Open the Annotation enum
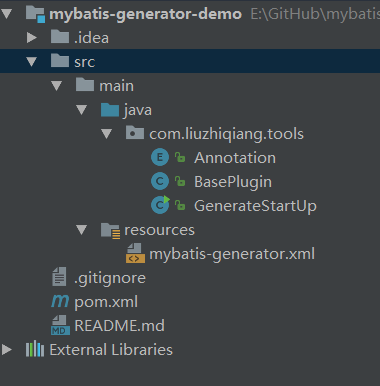The image size is (380, 386). coord(235,158)
